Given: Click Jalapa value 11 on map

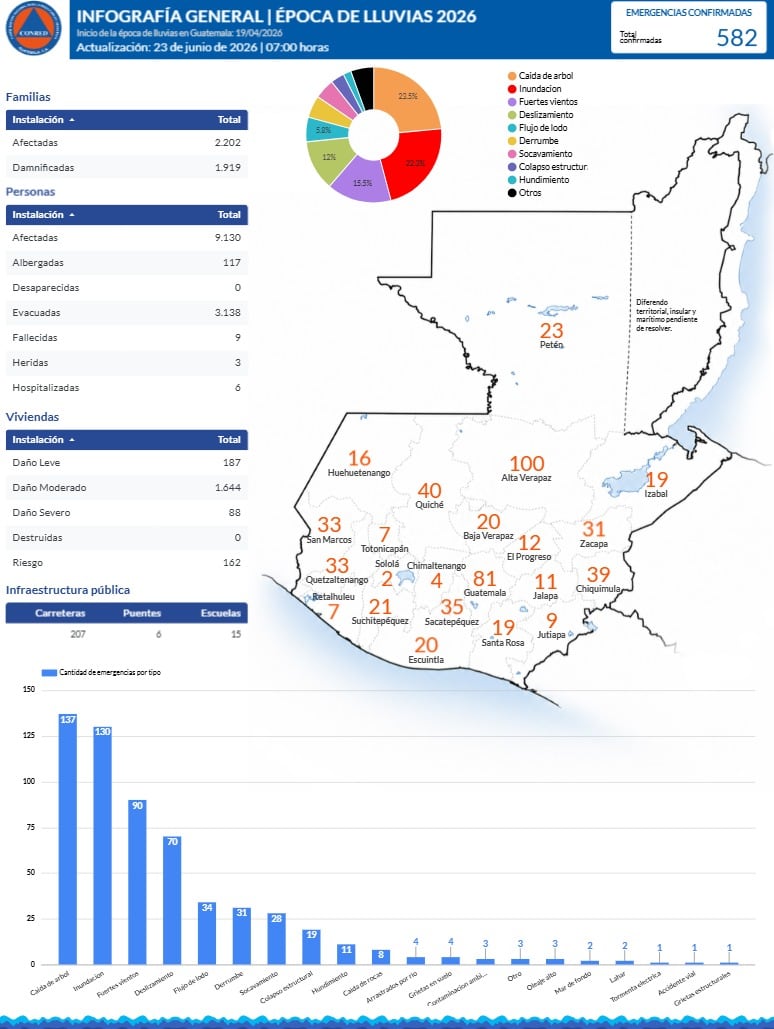Looking at the screenshot, I should (546, 582).
